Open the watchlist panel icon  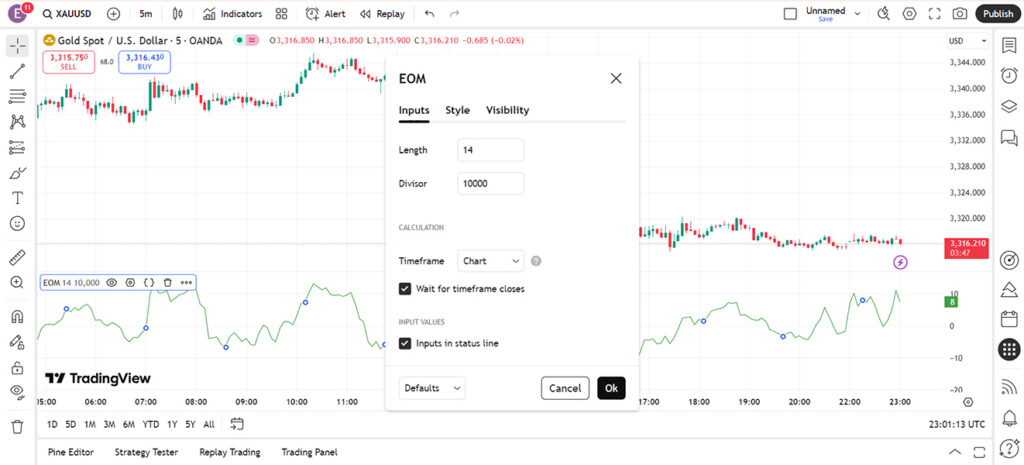(1009, 46)
